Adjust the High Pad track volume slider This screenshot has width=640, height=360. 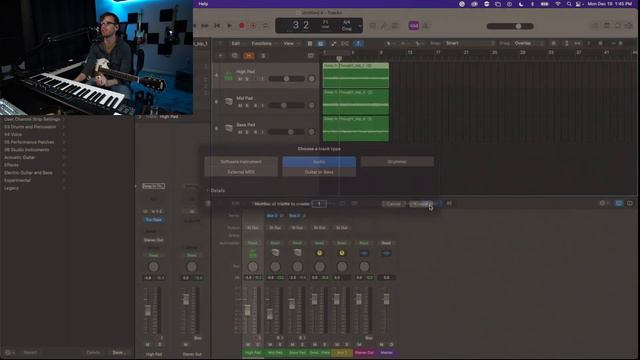click(287, 79)
